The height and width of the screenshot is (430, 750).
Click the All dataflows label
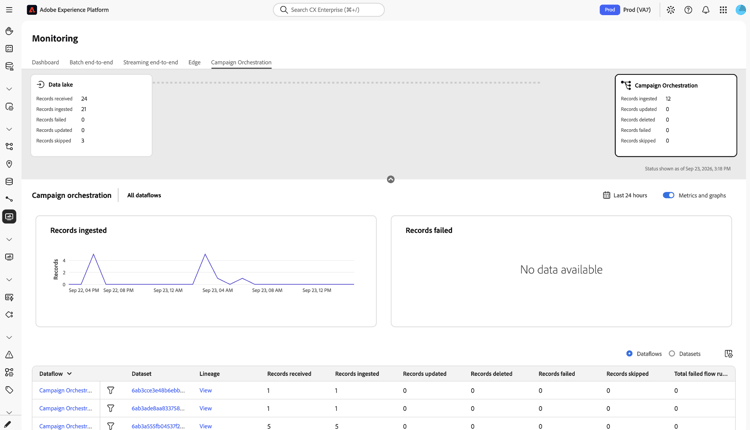click(144, 195)
